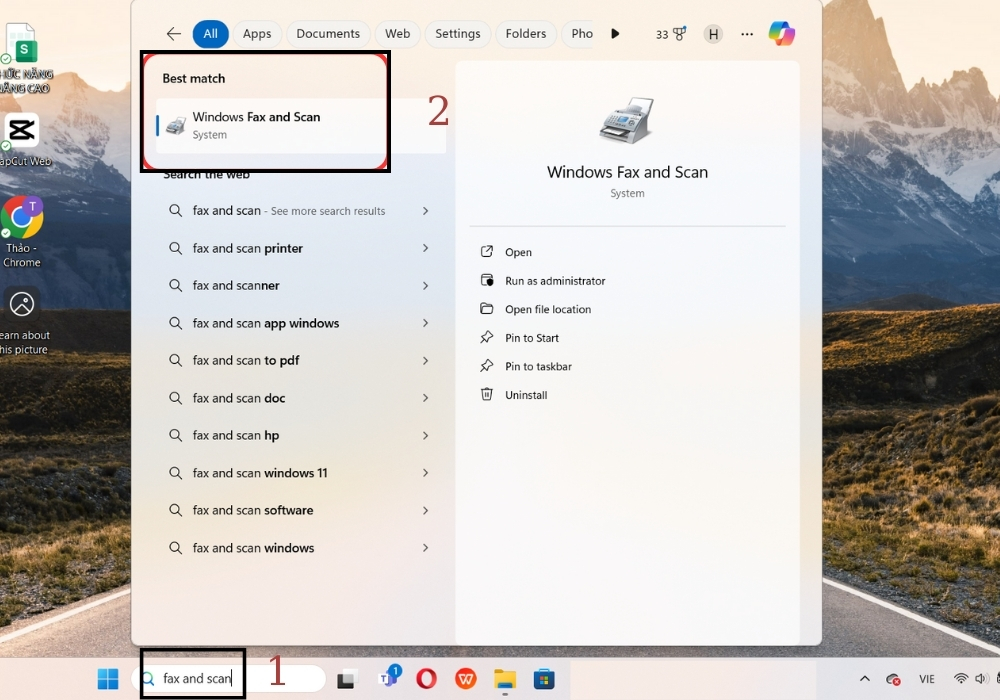Expand 'fax and scan - See more search results' arrow
Screen dimensions: 1000x700
pyautogui.click(x=425, y=211)
